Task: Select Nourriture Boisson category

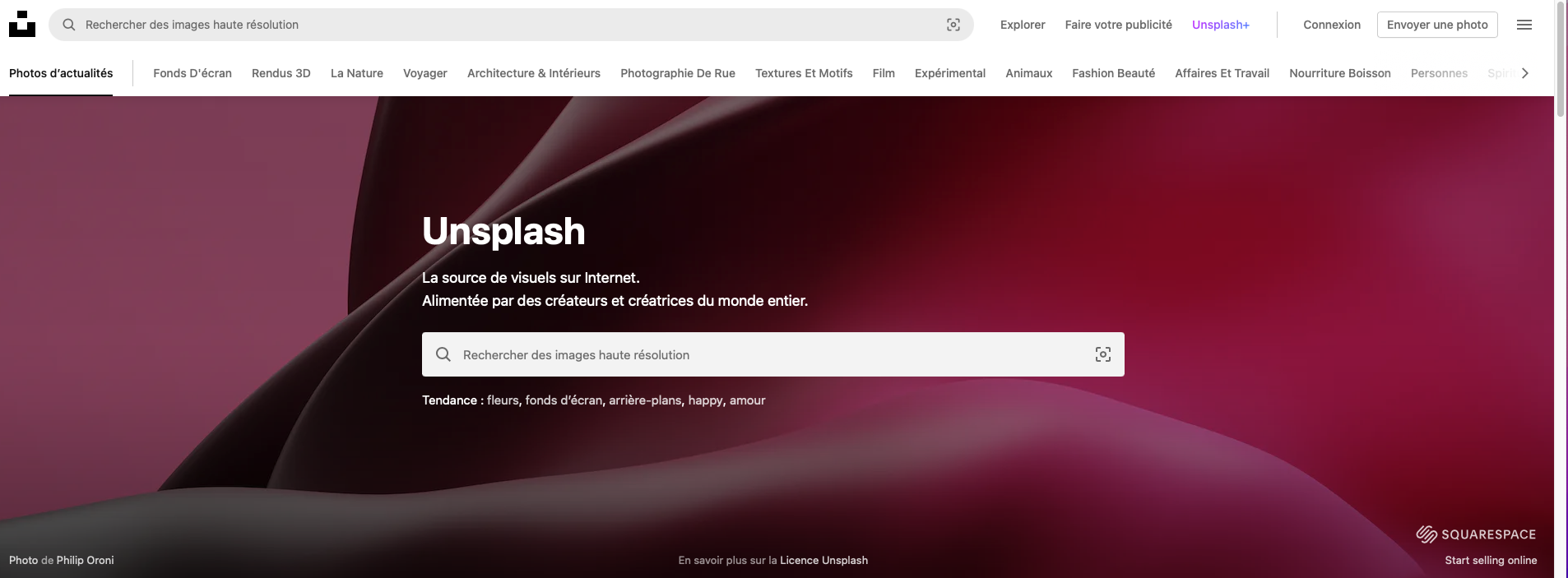Action: [x=1340, y=73]
